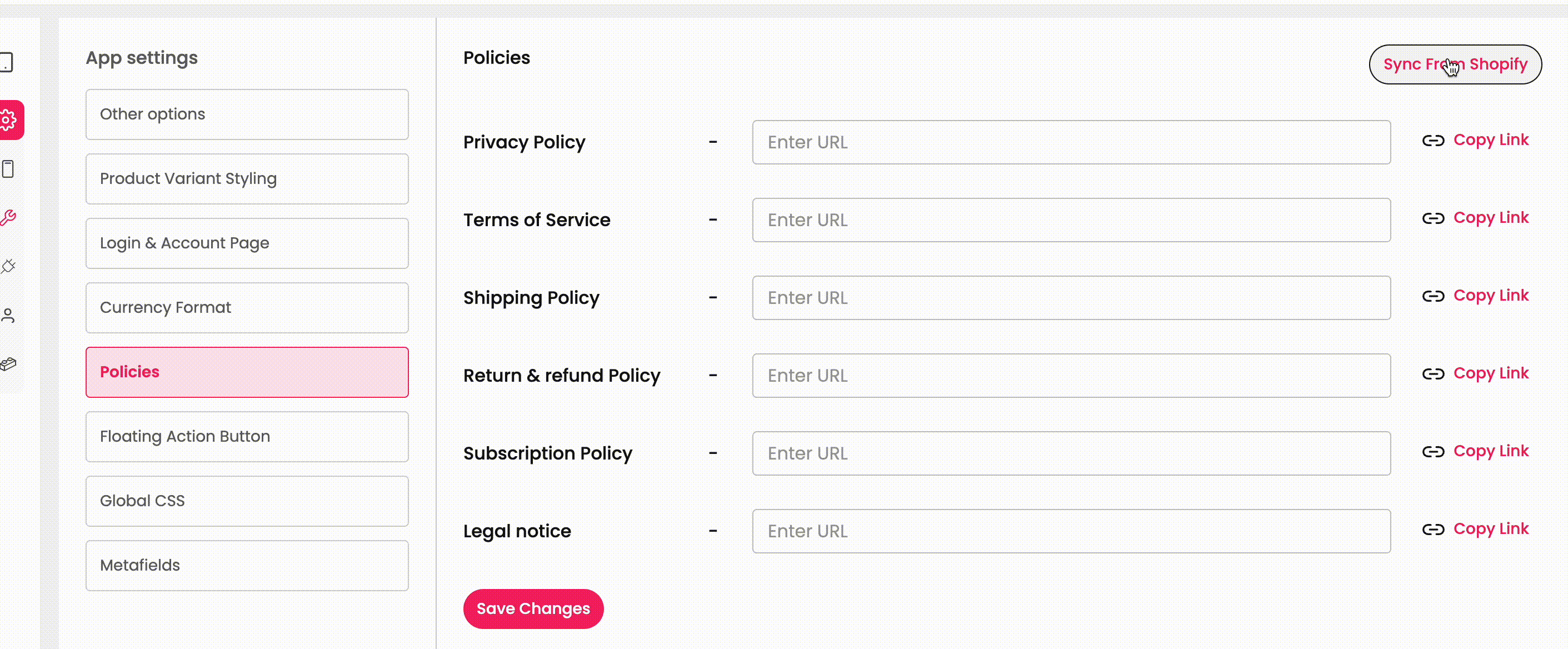This screenshot has width=1568, height=649.
Task: Copy link for Terms of Service
Action: click(x=1490, y=218)
